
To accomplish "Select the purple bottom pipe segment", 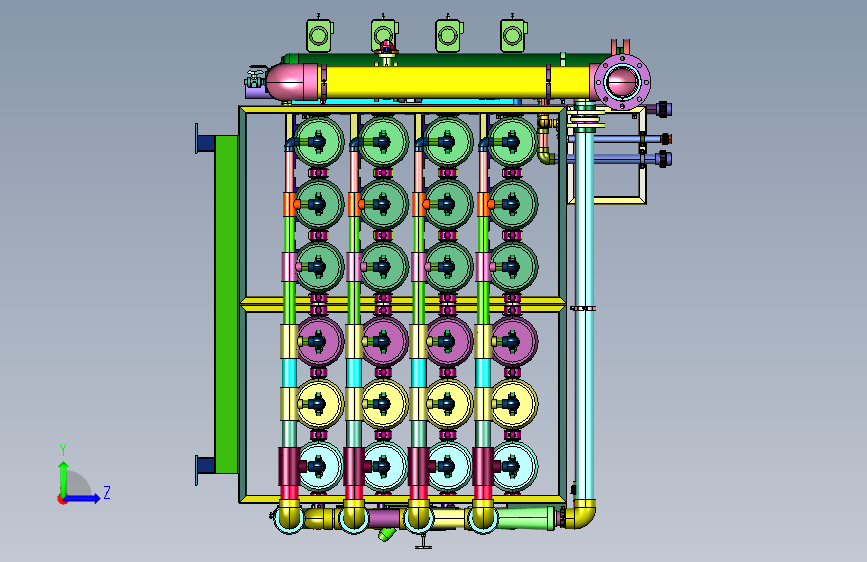I will coord(384,518).
